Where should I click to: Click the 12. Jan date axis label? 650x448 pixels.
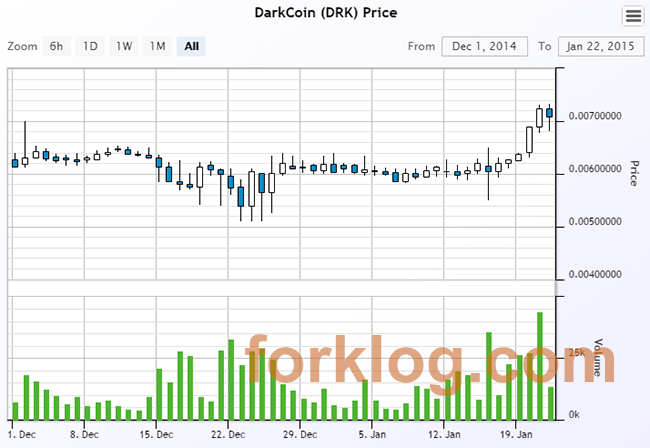[x=444, y=435]
